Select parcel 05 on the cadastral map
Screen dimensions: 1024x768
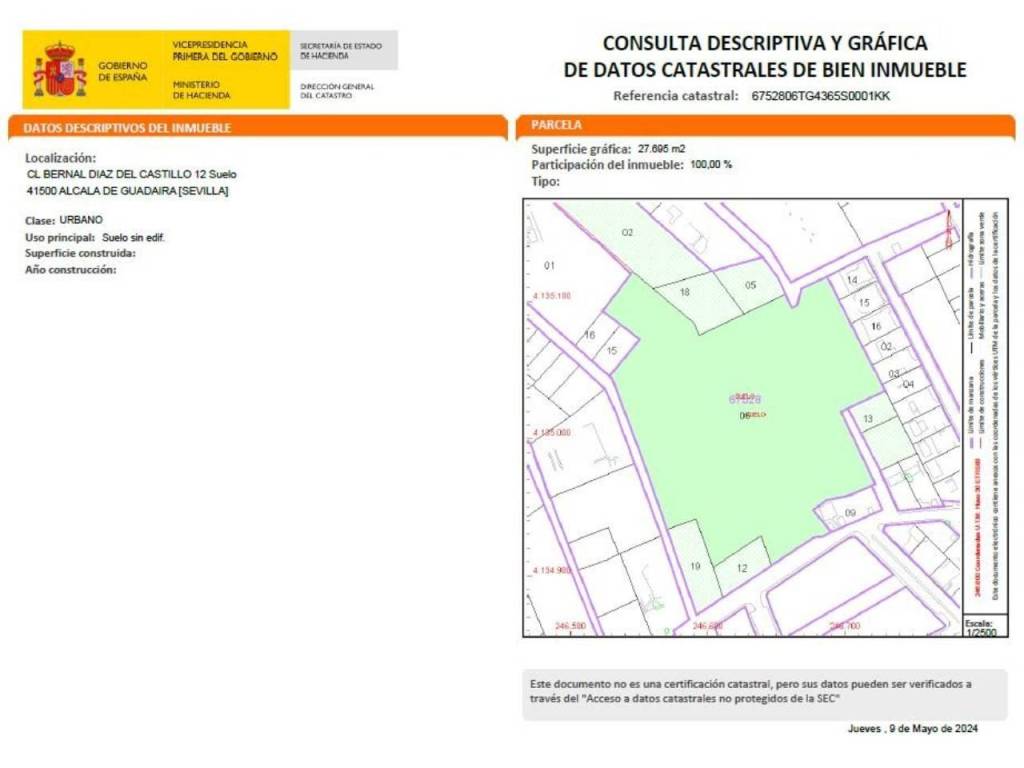[x=751, y=285]
